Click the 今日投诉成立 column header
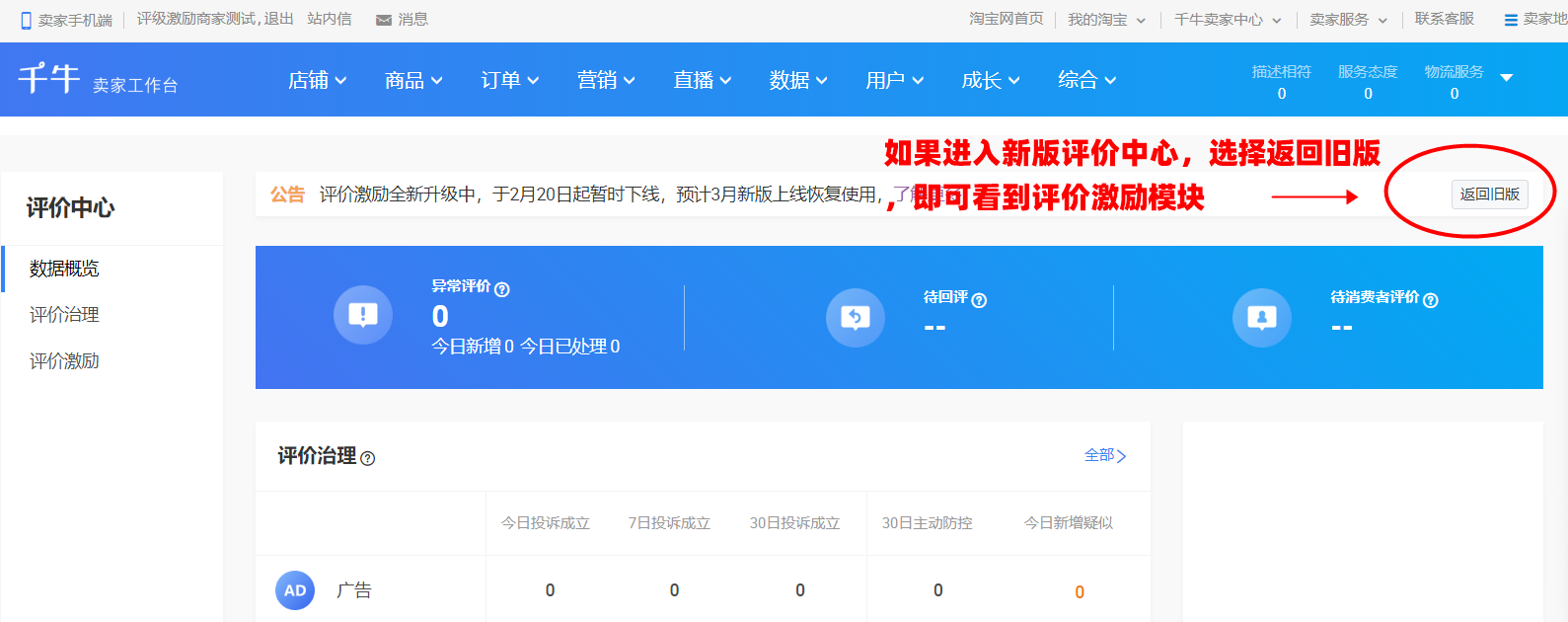Image resolution: width=1568 pixels, height=622 pixels. [x=546, y=523]
